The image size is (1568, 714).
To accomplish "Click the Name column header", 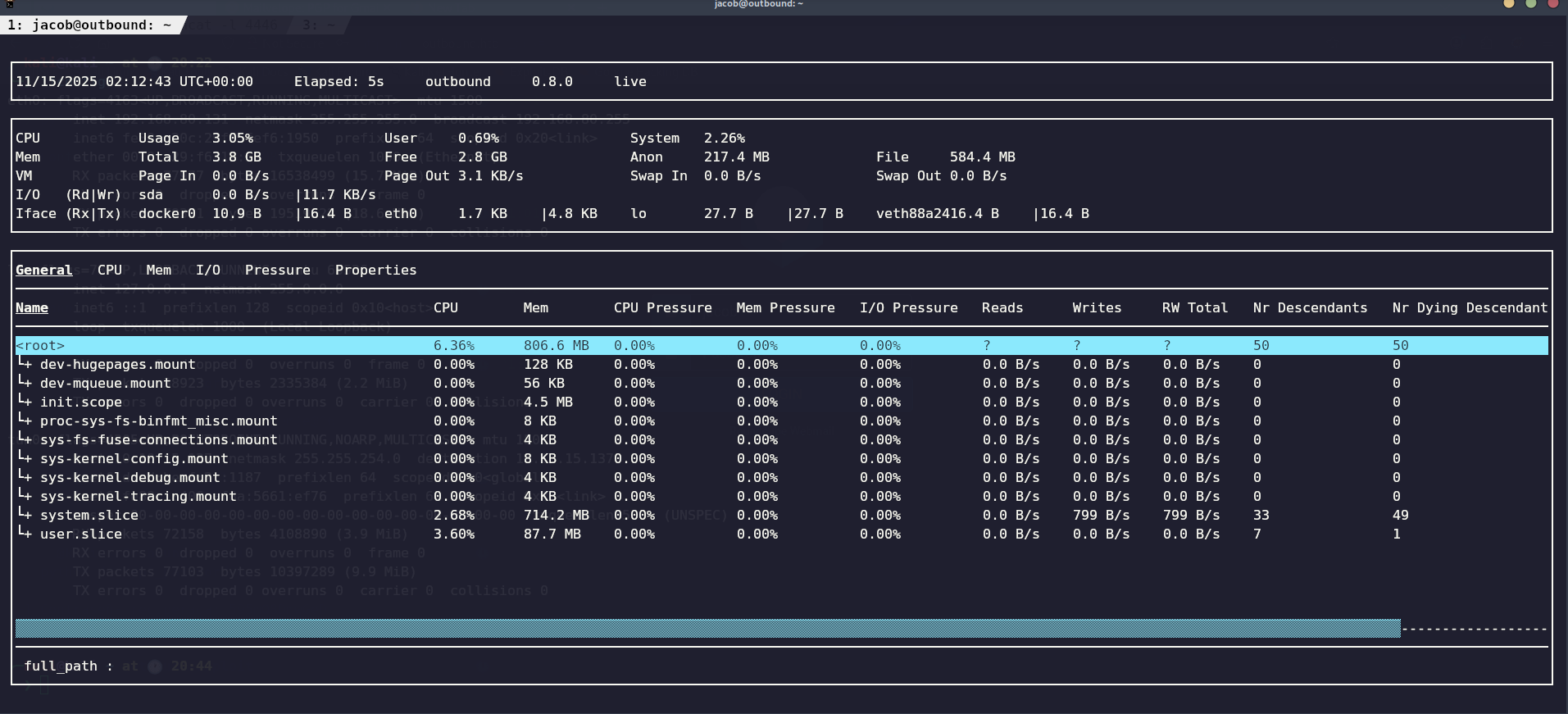I will pos(32,307).
